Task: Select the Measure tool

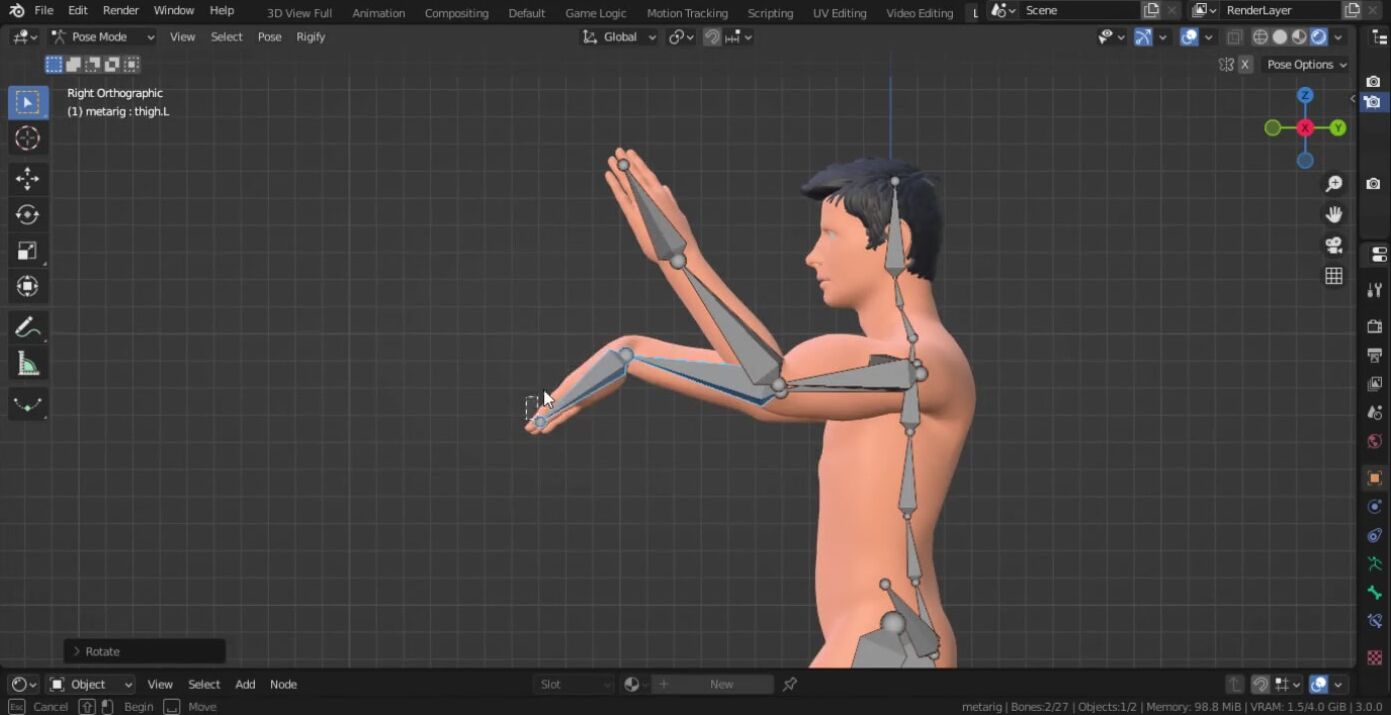Action: click(27, 365)
